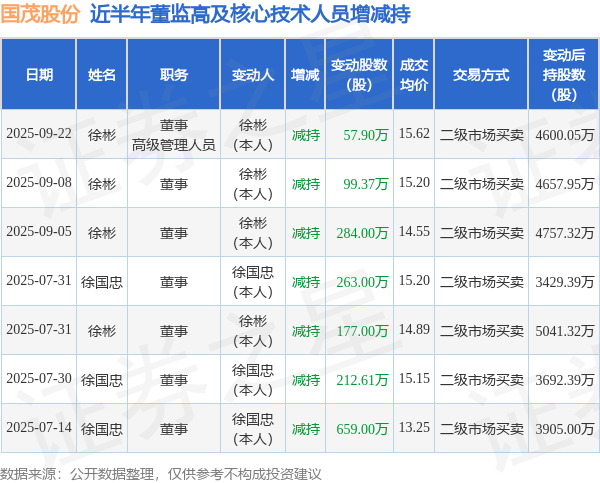
Task: Click 减持 in the 2025-09-08 row
Action: coord(306,184)
